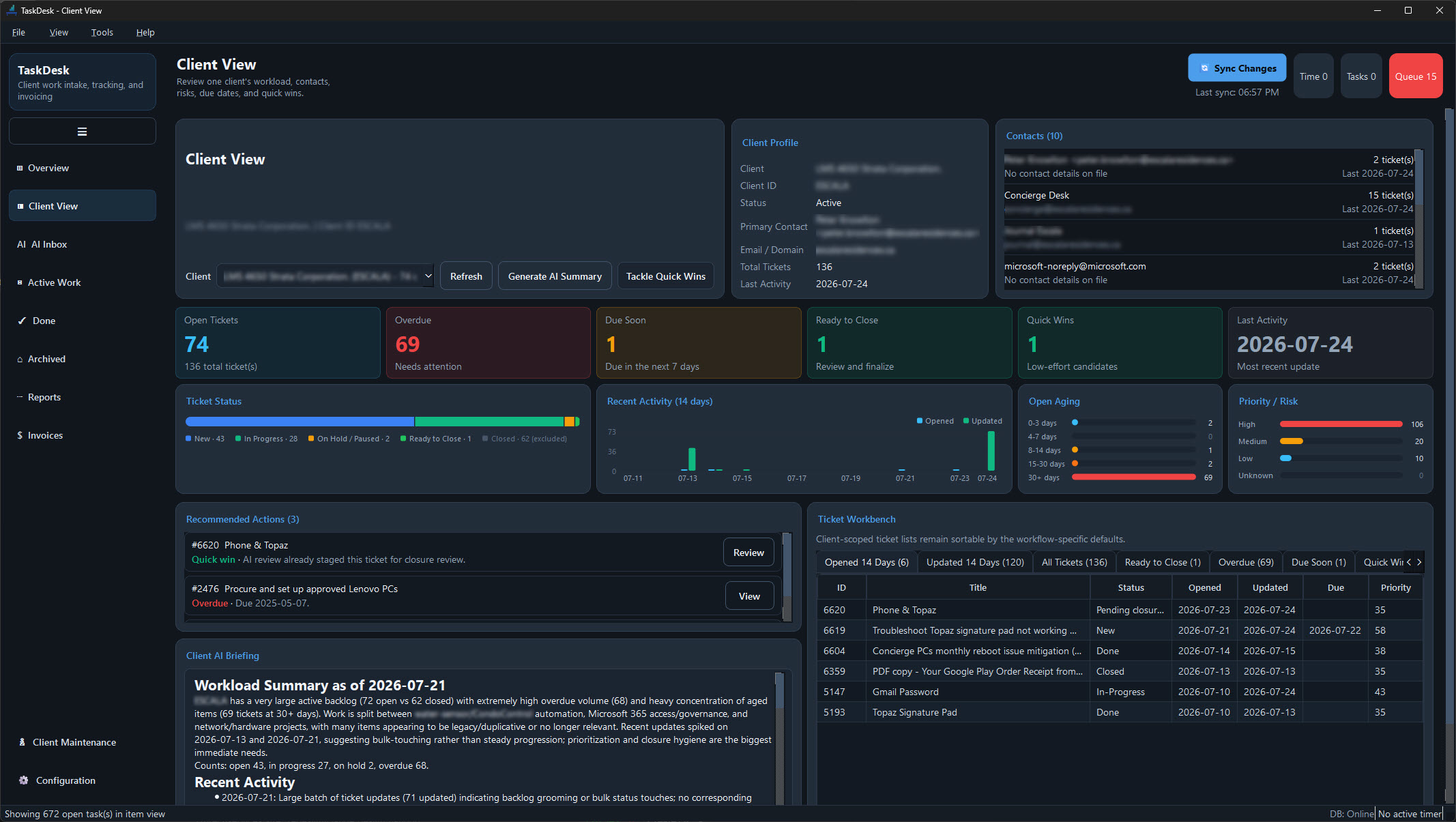Select microsoft-noreply@microsoft.com contact
The height and width of the screenshot is (822, 1456).
coord(1208,273)
